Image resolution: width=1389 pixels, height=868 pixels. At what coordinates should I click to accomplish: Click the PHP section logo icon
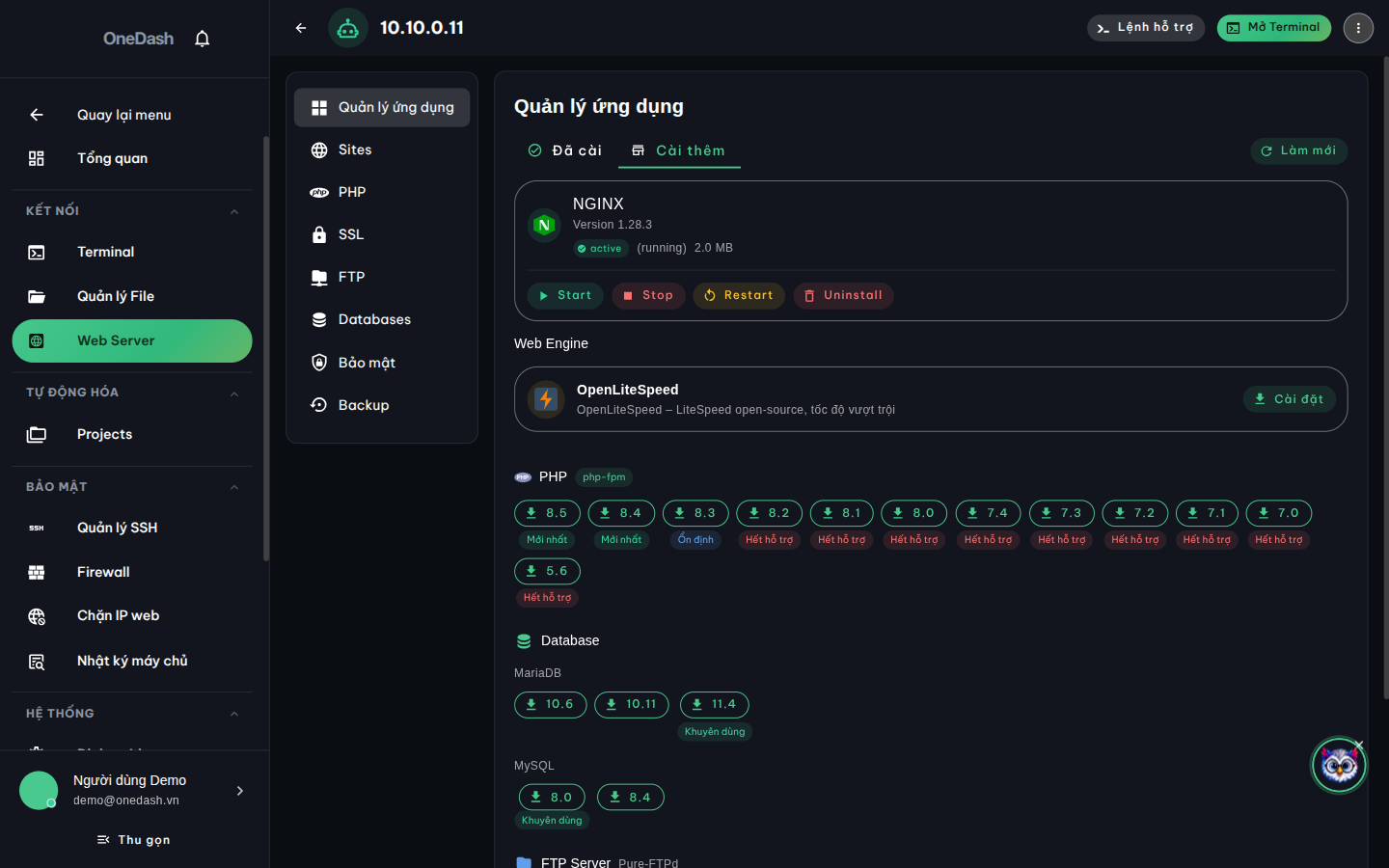click(x=523, y=477)
